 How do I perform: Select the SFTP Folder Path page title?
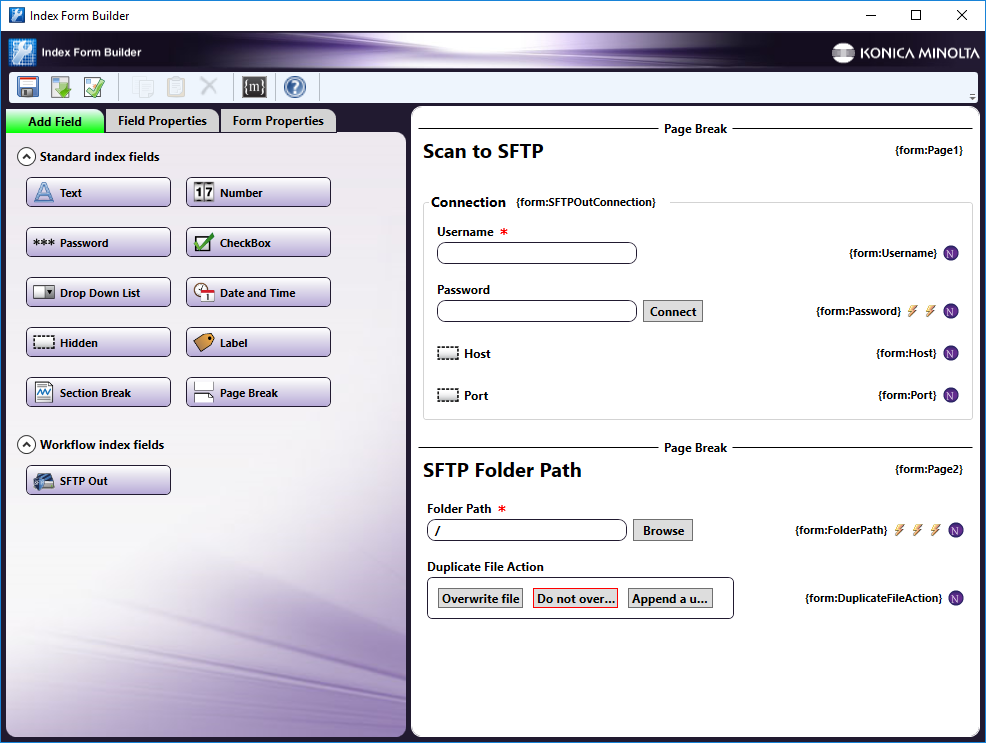(502, 470)
